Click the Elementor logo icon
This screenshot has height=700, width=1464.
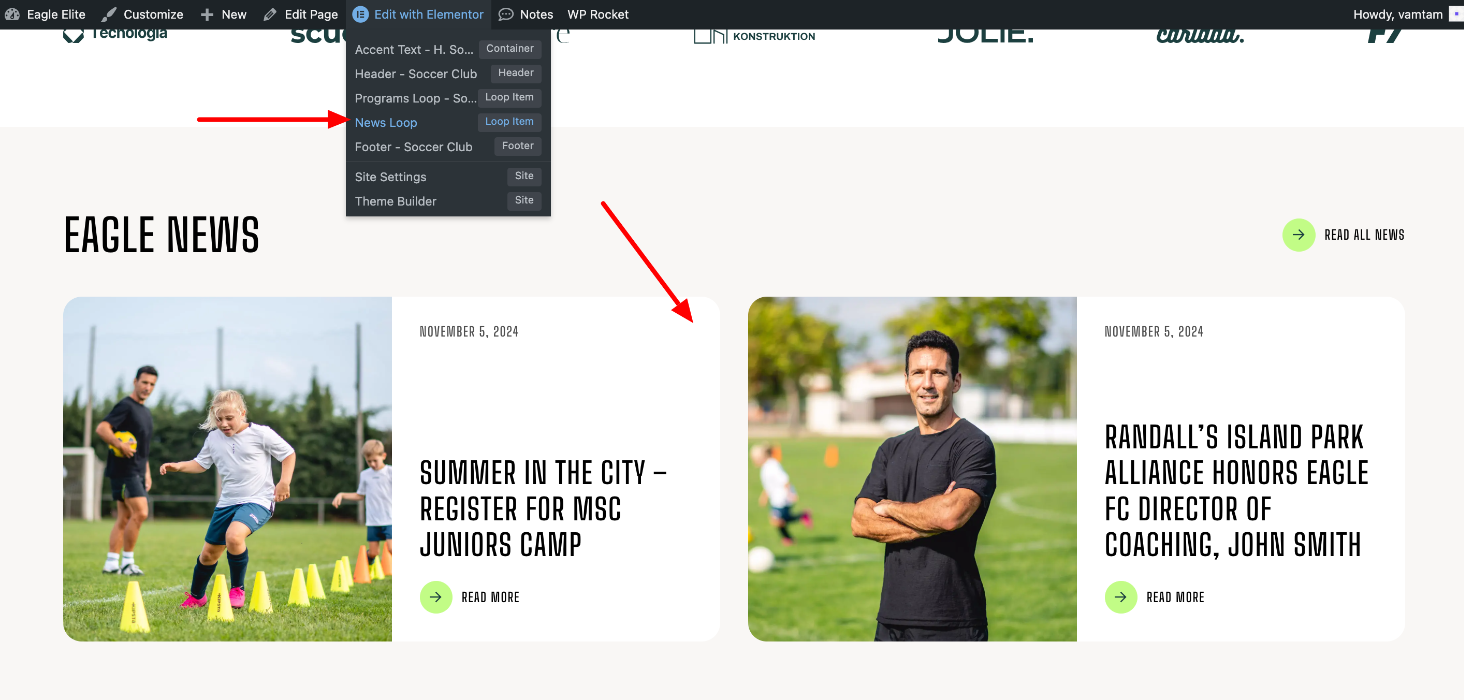361,14
